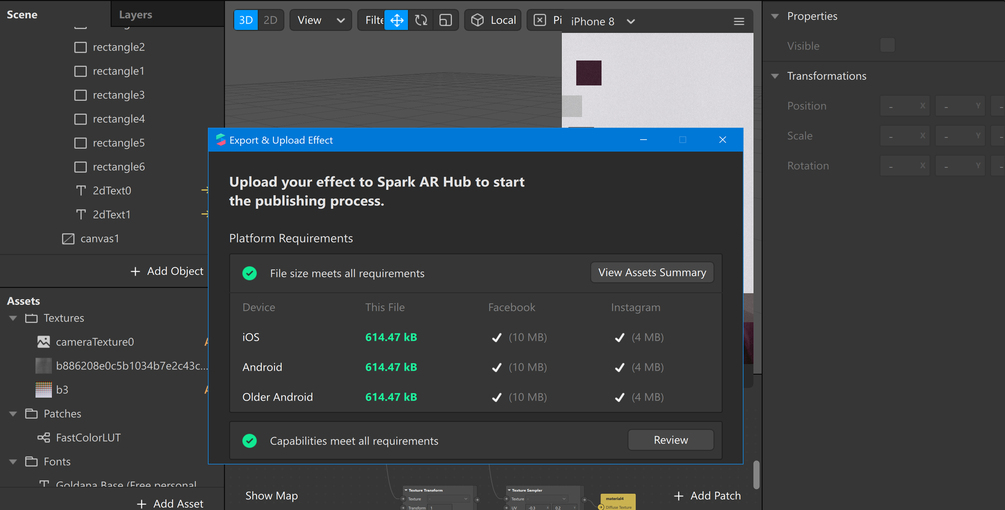Click Scale X input field
Image resolution: width=1005 pixels, height=510 pixels.
coord(904,136)
